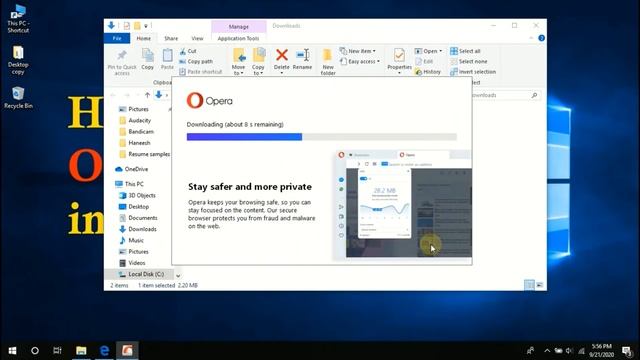
Task: Open the Action Center notifications
Action: click(x=627, y=351)
